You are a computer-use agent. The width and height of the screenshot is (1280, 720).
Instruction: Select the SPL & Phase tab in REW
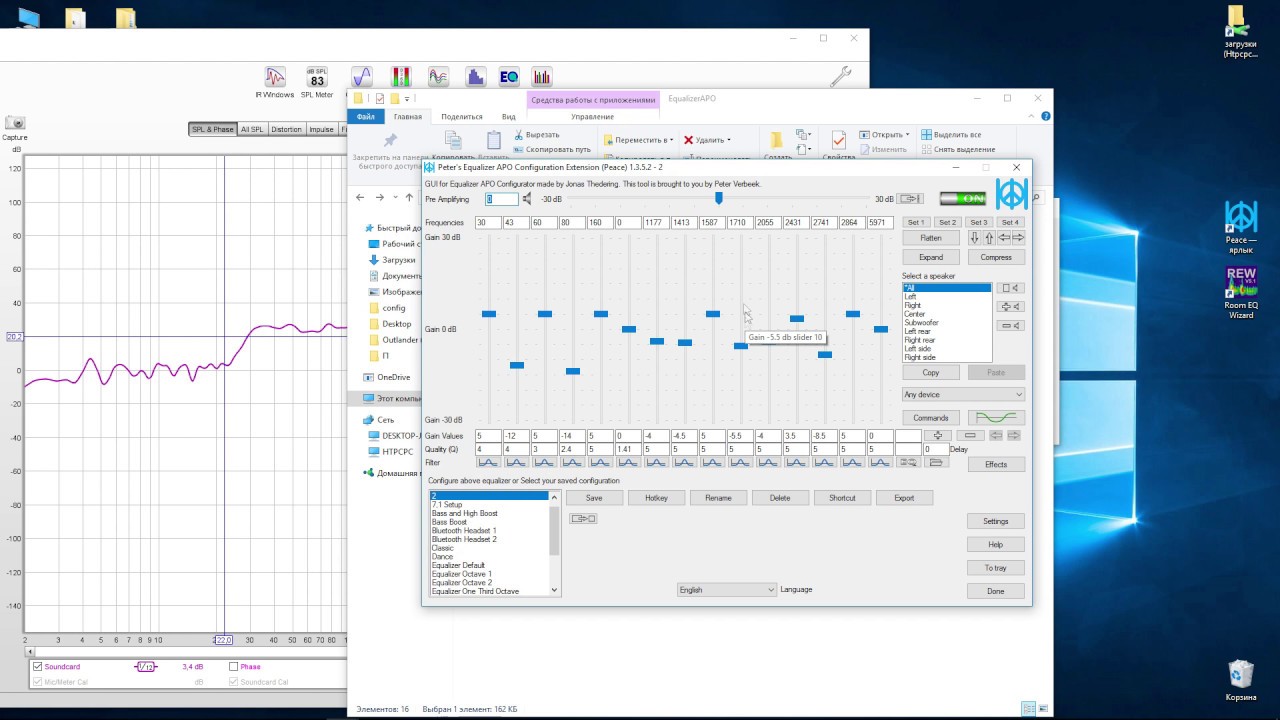[213, 130]
